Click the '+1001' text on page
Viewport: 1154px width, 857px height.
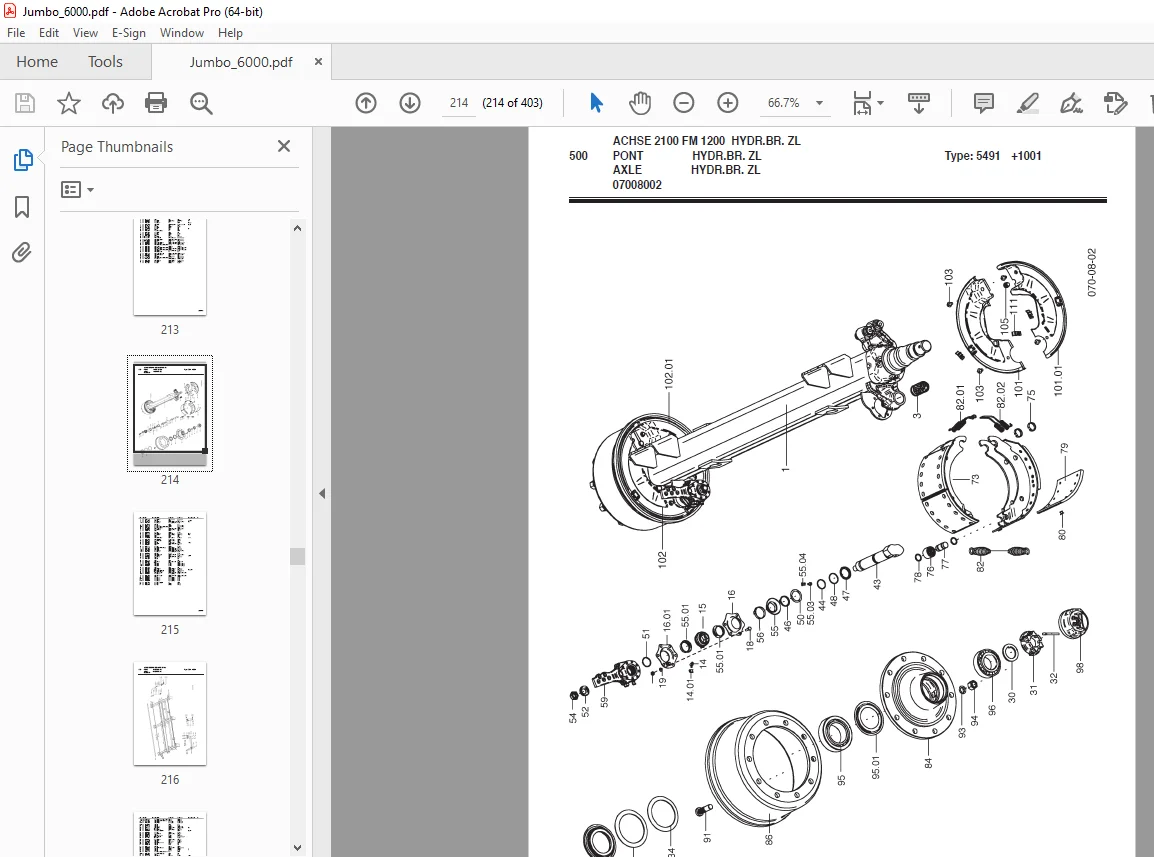1026,156
